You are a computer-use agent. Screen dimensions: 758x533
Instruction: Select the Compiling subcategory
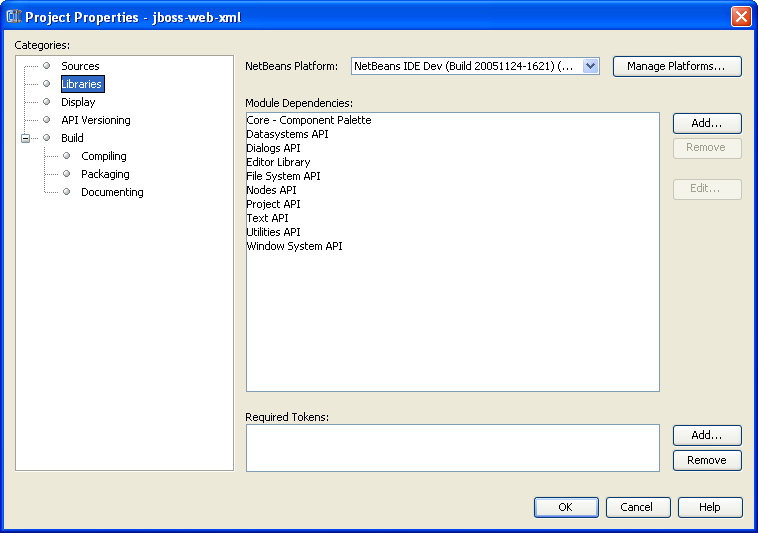click(x=103, y=156)
